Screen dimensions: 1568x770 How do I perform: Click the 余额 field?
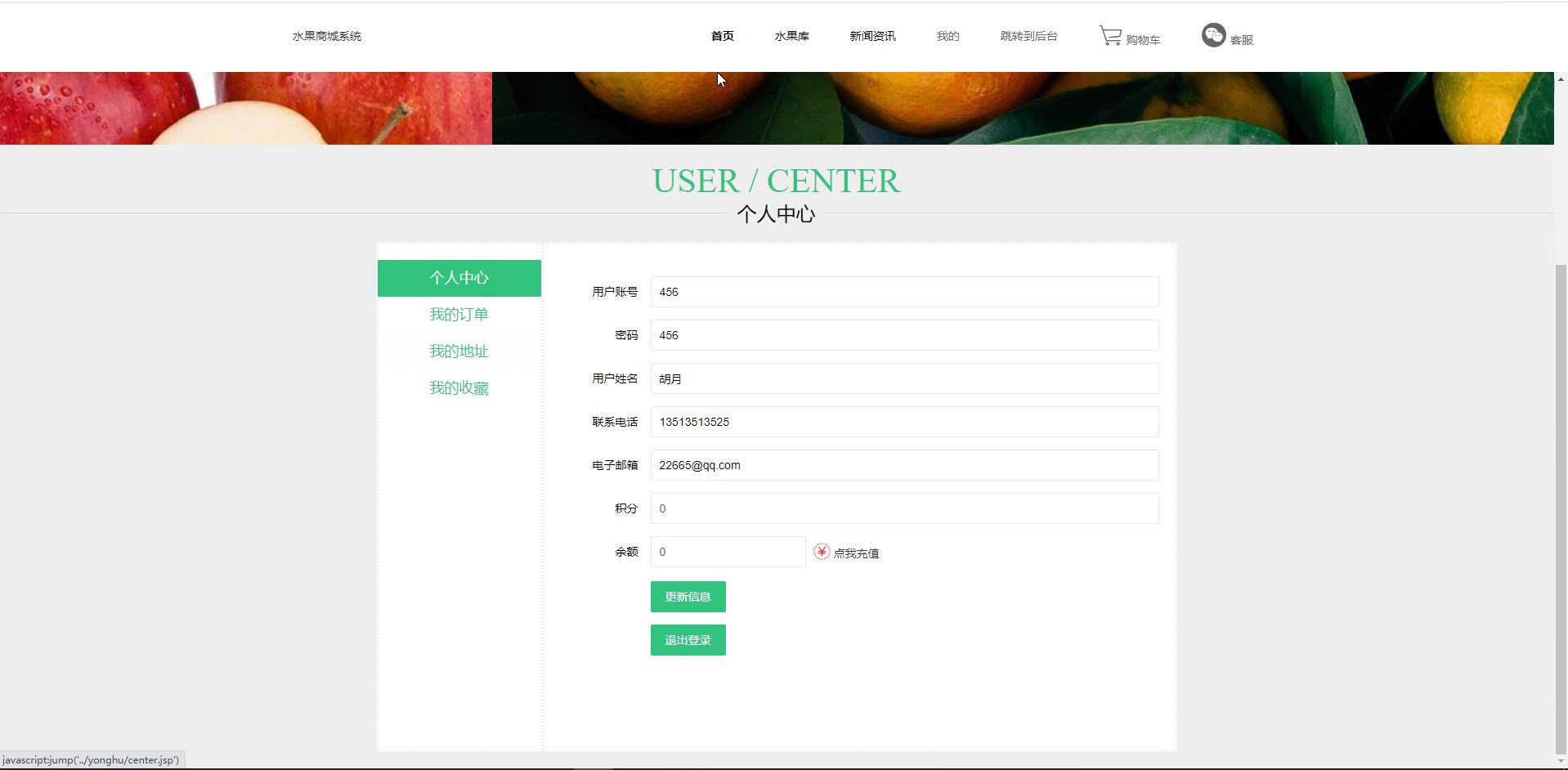(x=728, y=552)
